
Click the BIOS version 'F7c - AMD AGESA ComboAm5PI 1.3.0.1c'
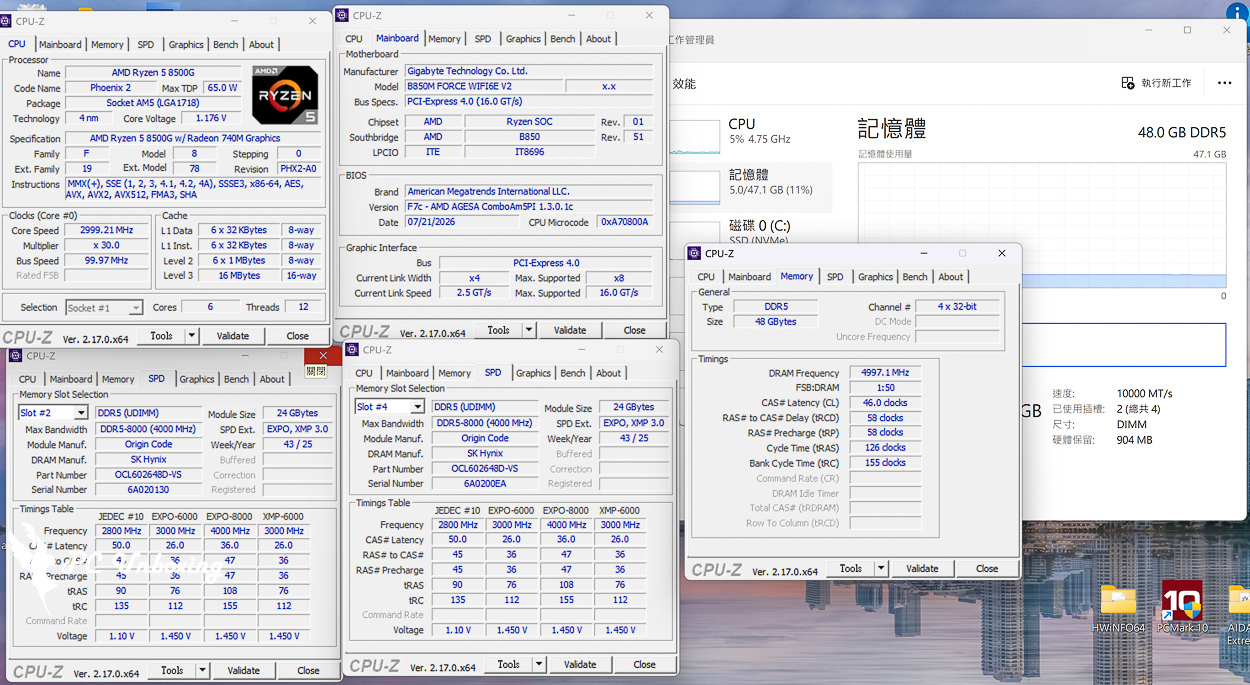tap(529, 207)
